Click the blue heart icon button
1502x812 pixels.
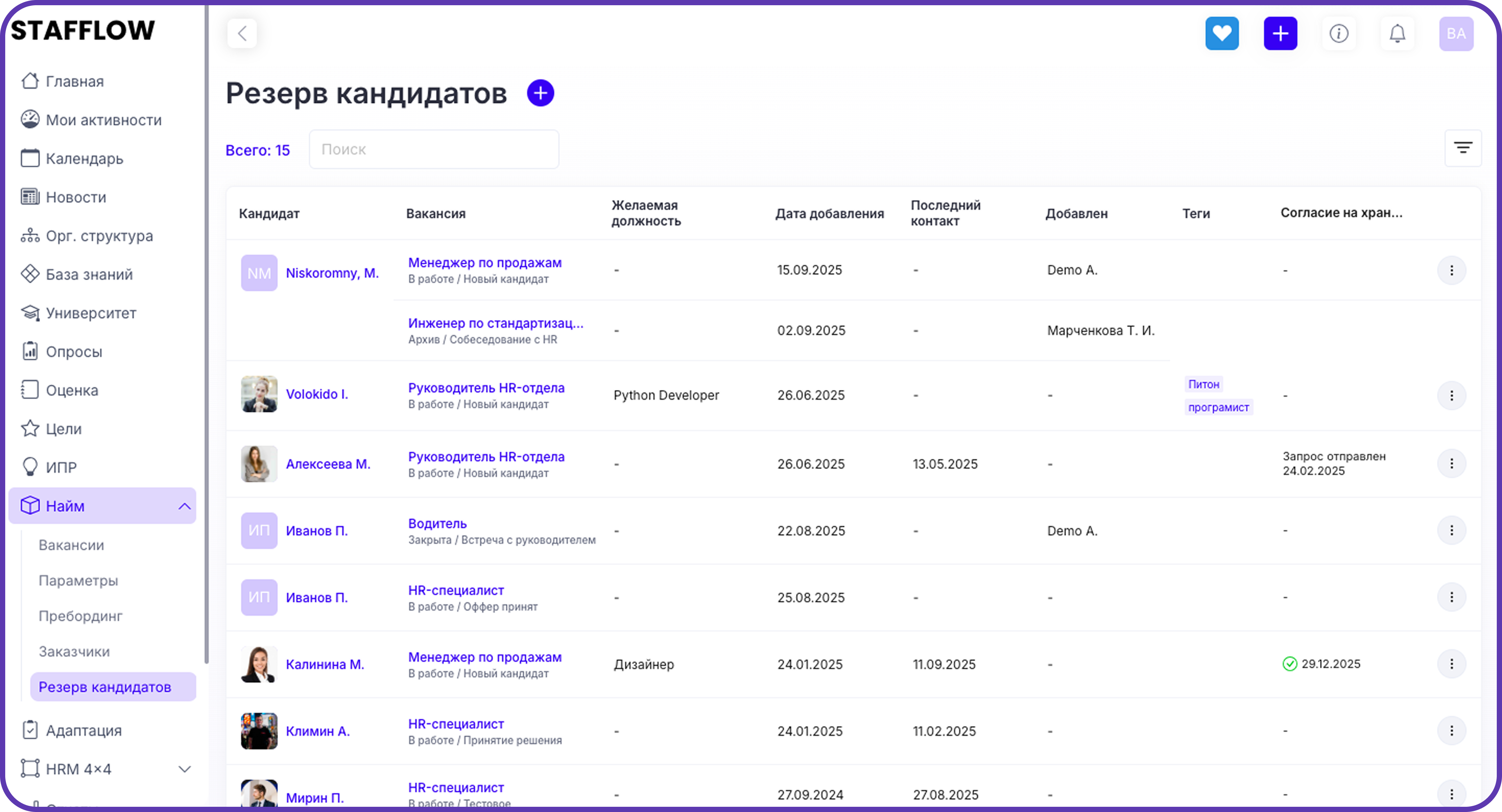coord(1222,33)
